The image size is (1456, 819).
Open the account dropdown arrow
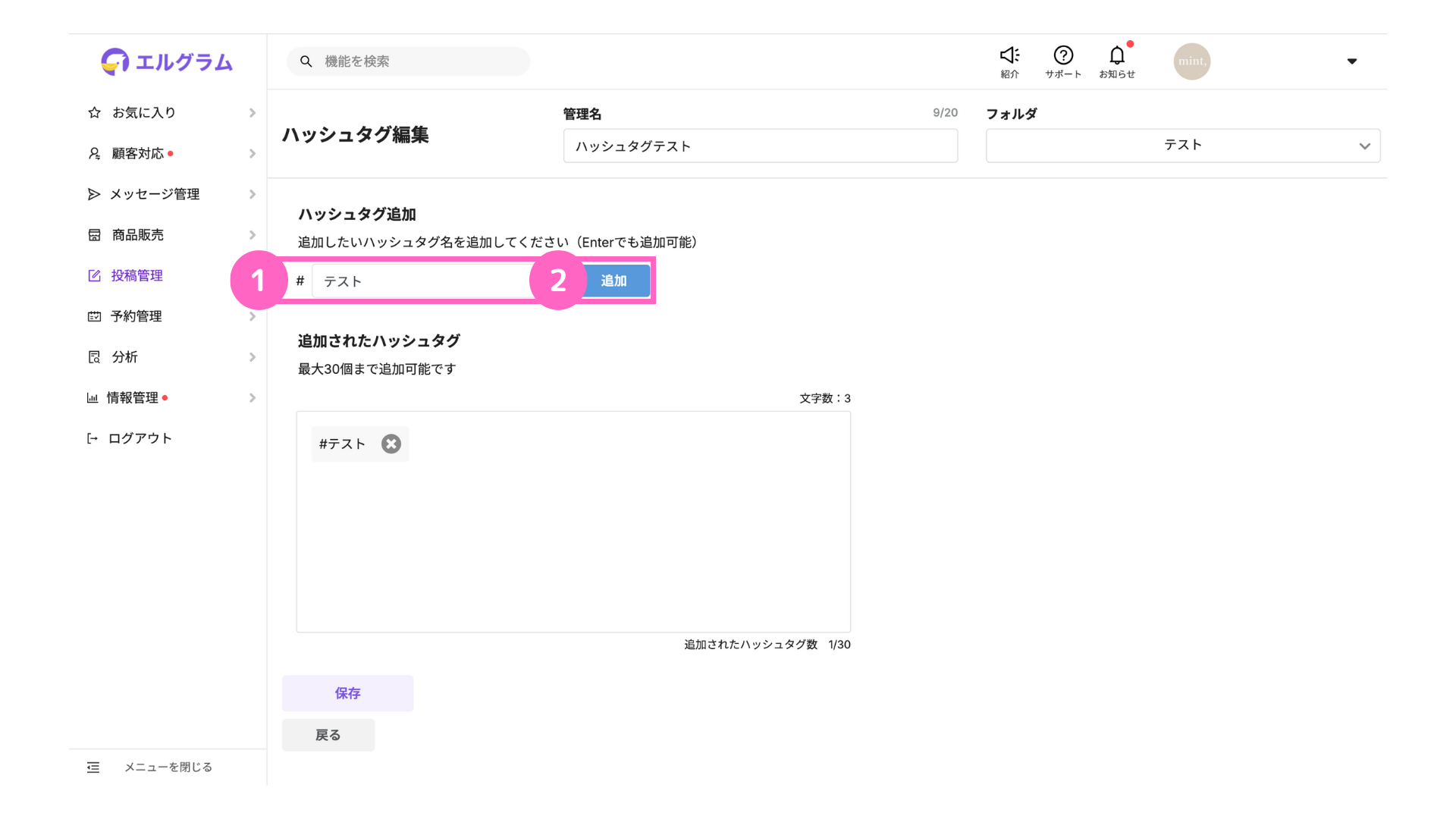1352,61
